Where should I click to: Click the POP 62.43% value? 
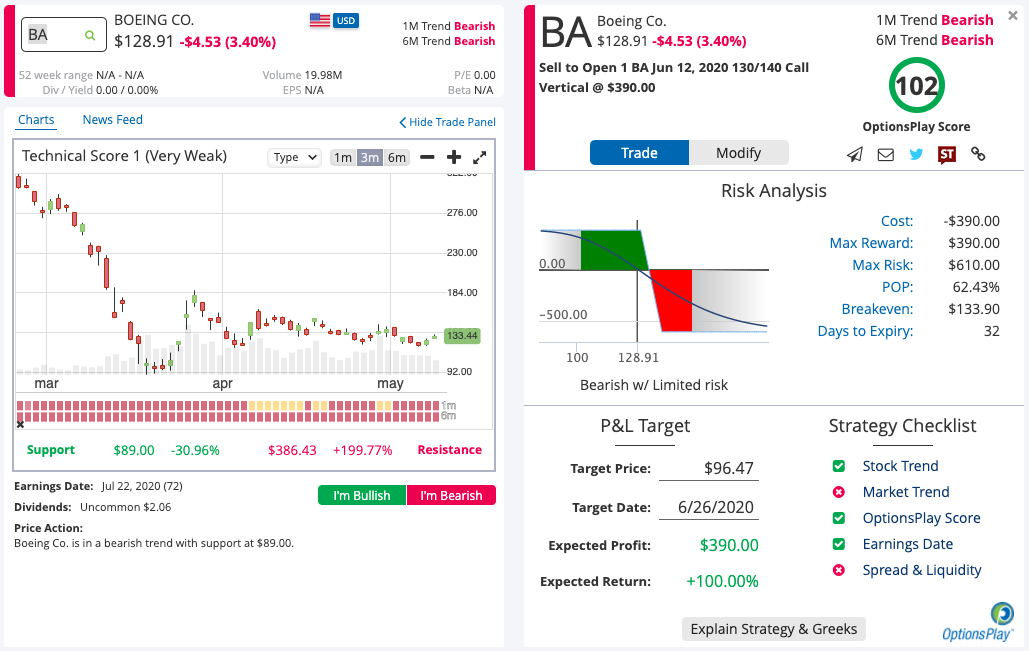976,287
